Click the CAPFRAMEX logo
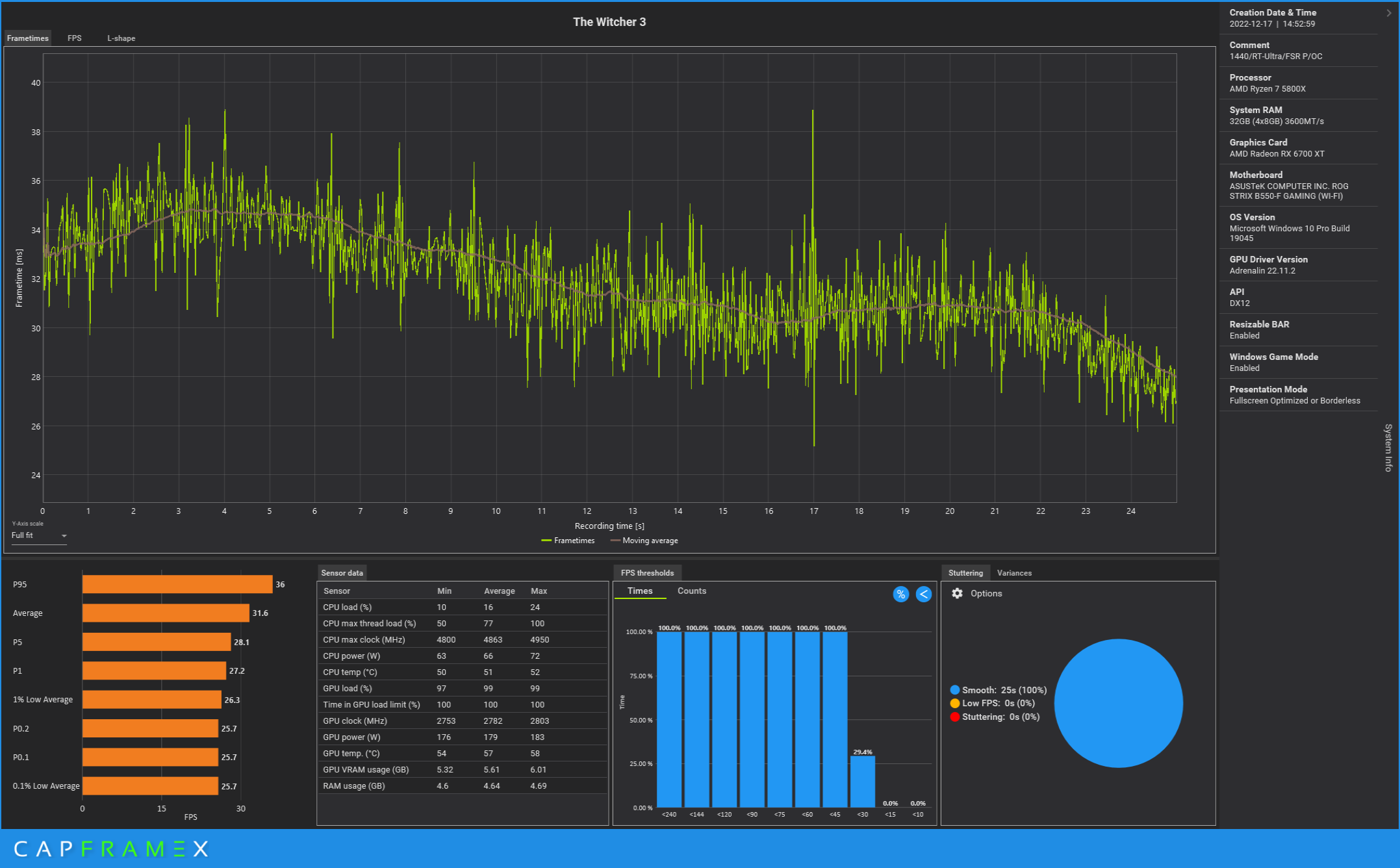The image size is (1400, 868). click(111, 849)
